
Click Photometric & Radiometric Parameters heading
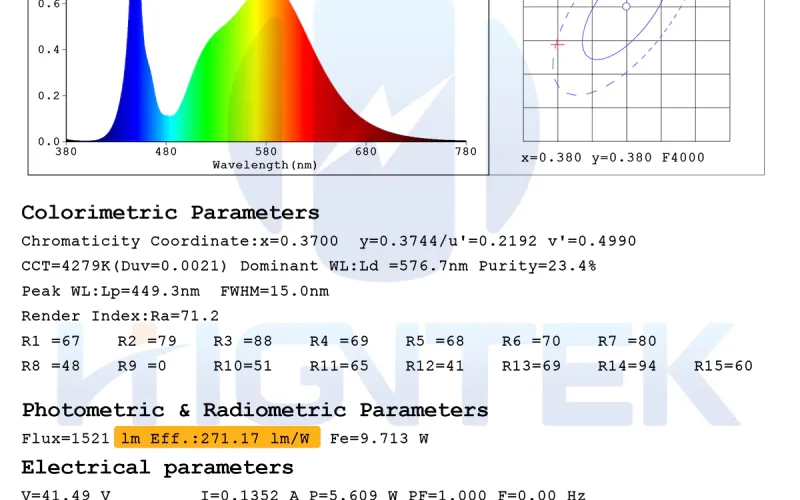255,410
